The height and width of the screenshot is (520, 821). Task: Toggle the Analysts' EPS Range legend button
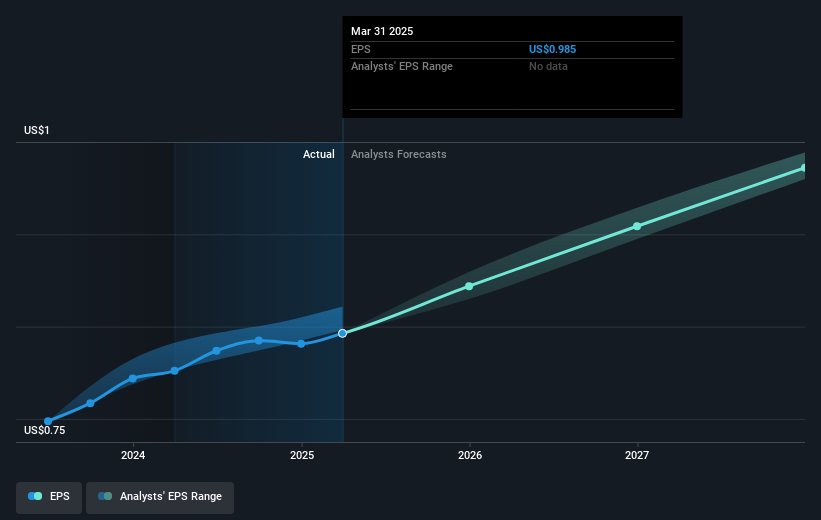(x=160, y=497)
